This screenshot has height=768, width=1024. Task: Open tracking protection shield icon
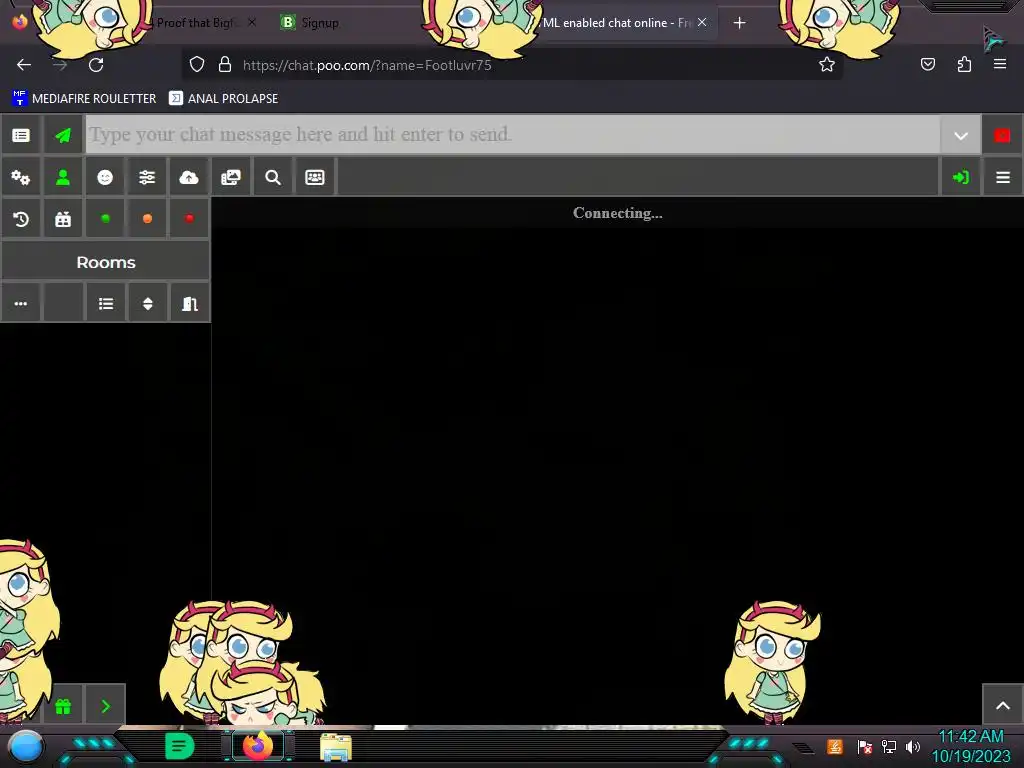tap(197, 65)
